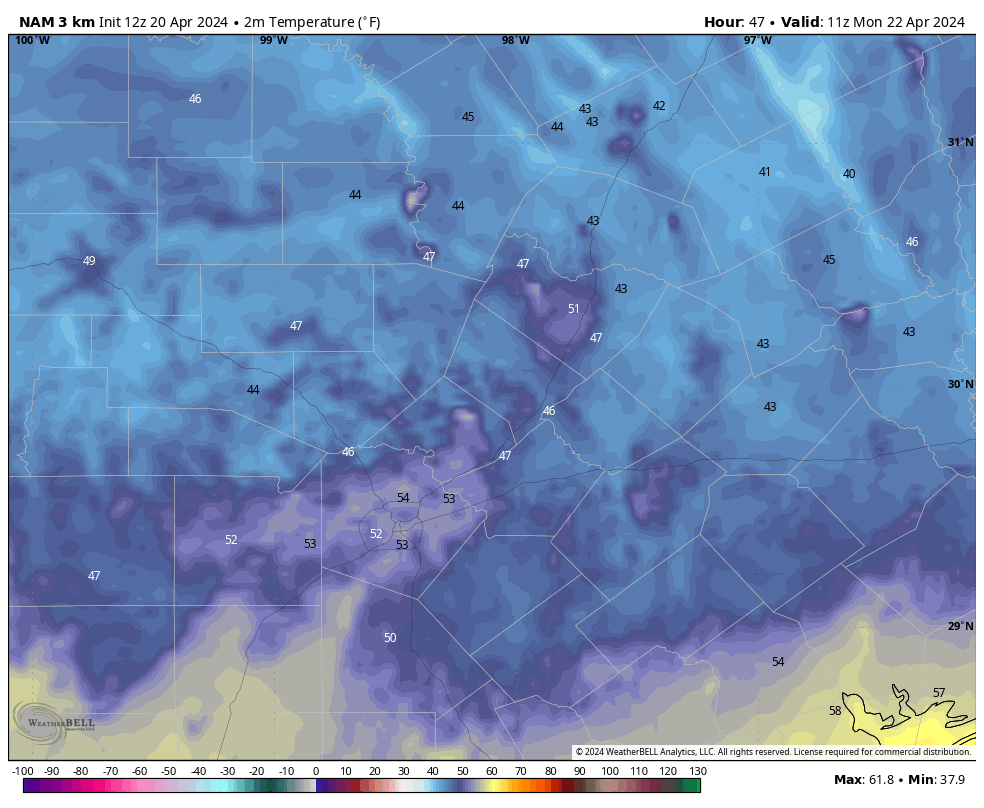
Task: Click the Max value 61.8 readout
Action: 864,779
